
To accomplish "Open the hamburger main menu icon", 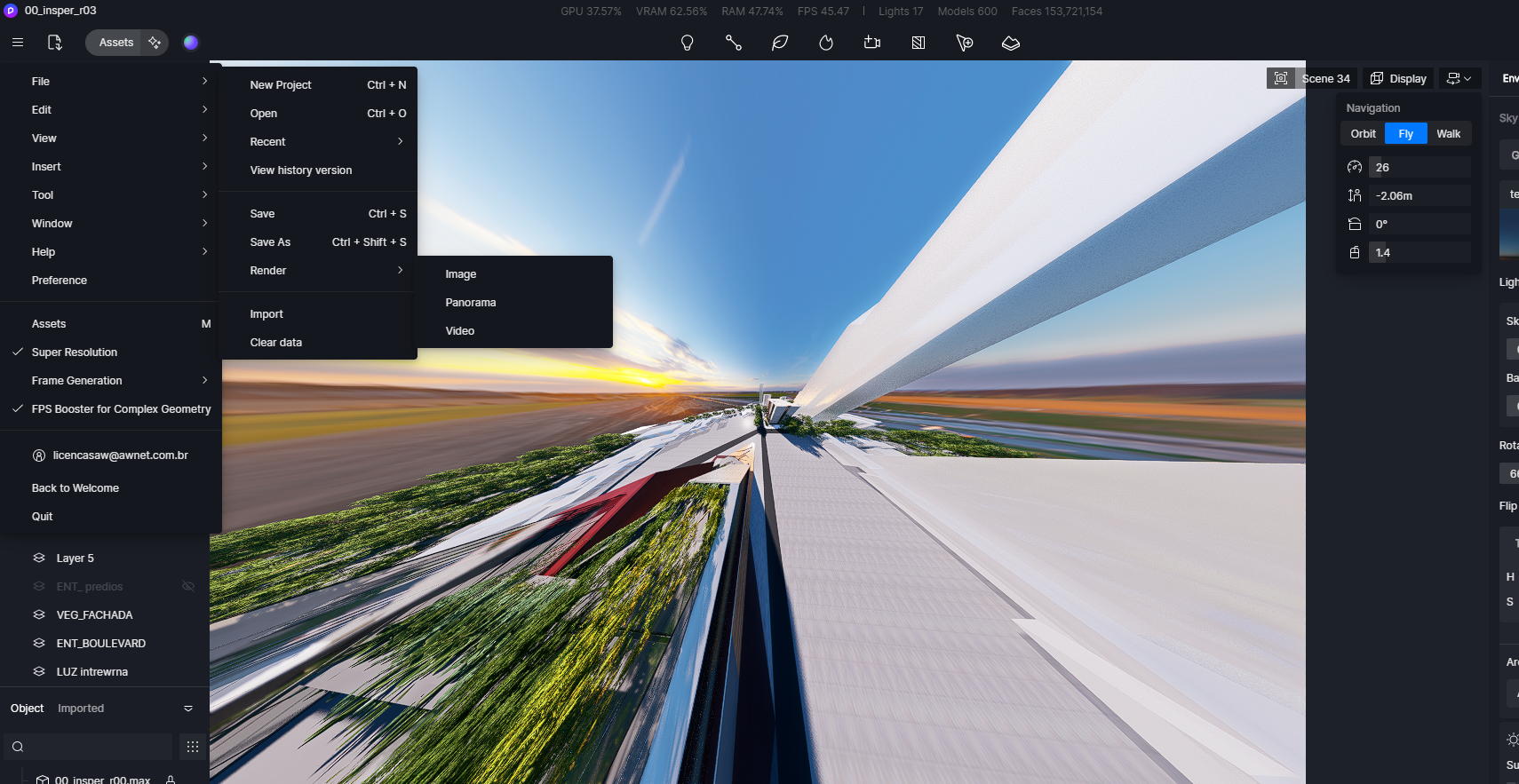I will click(x=18, y=43).
